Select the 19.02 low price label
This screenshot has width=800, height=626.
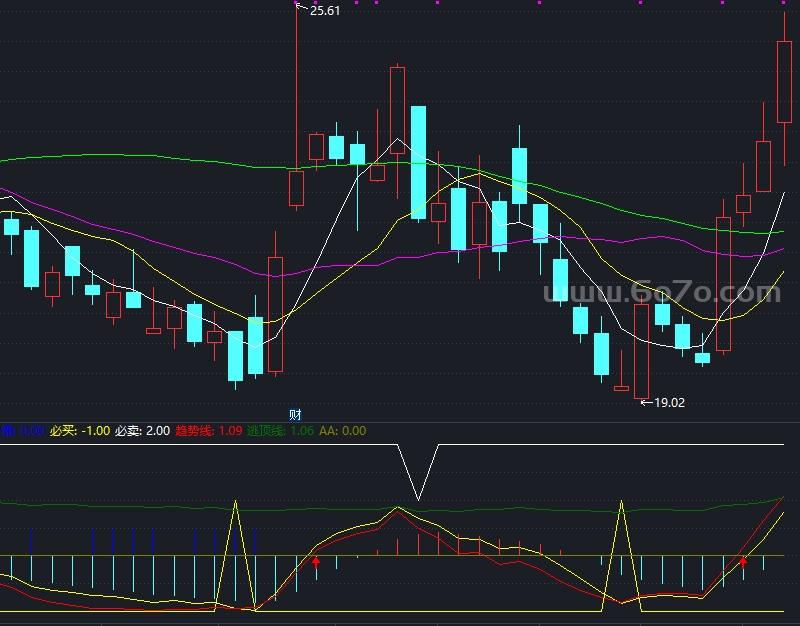(x=669, y=403)
